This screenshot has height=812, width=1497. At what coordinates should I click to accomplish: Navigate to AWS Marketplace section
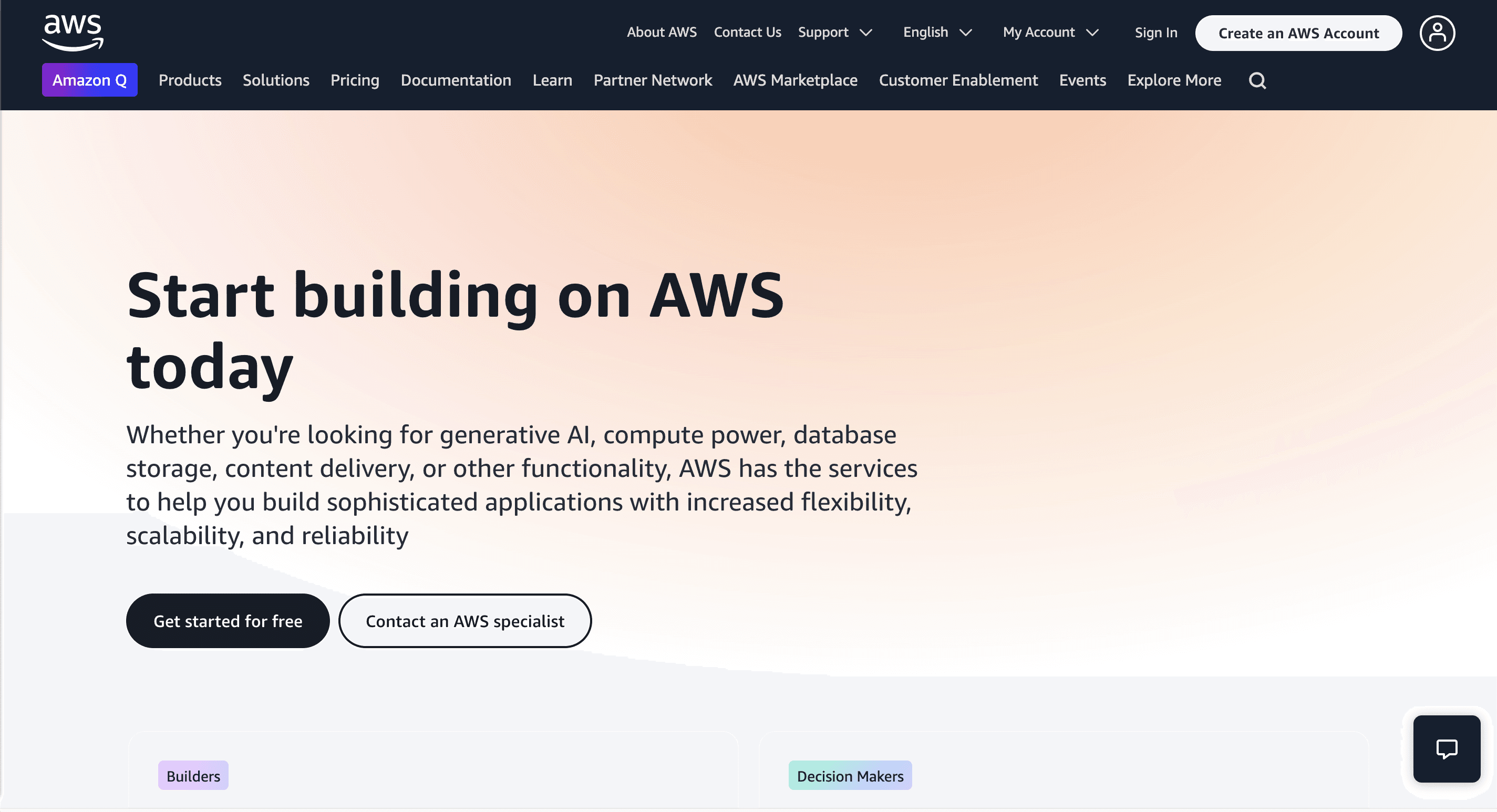coord(795,79)
